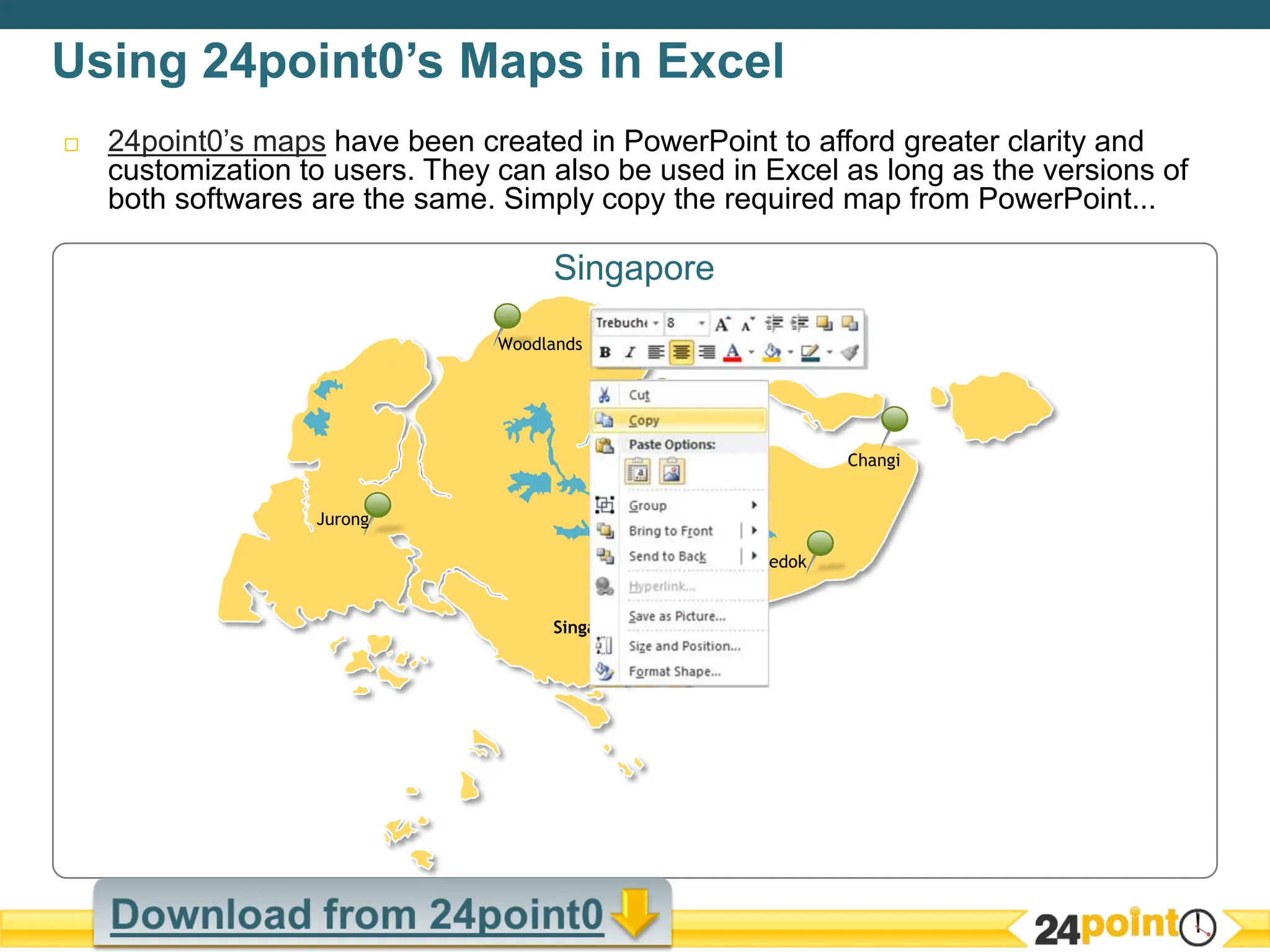The image size is (1270, 952).
Task: Click the red font color swatch button
Action: pyautogui.click(x=732, y=353)
